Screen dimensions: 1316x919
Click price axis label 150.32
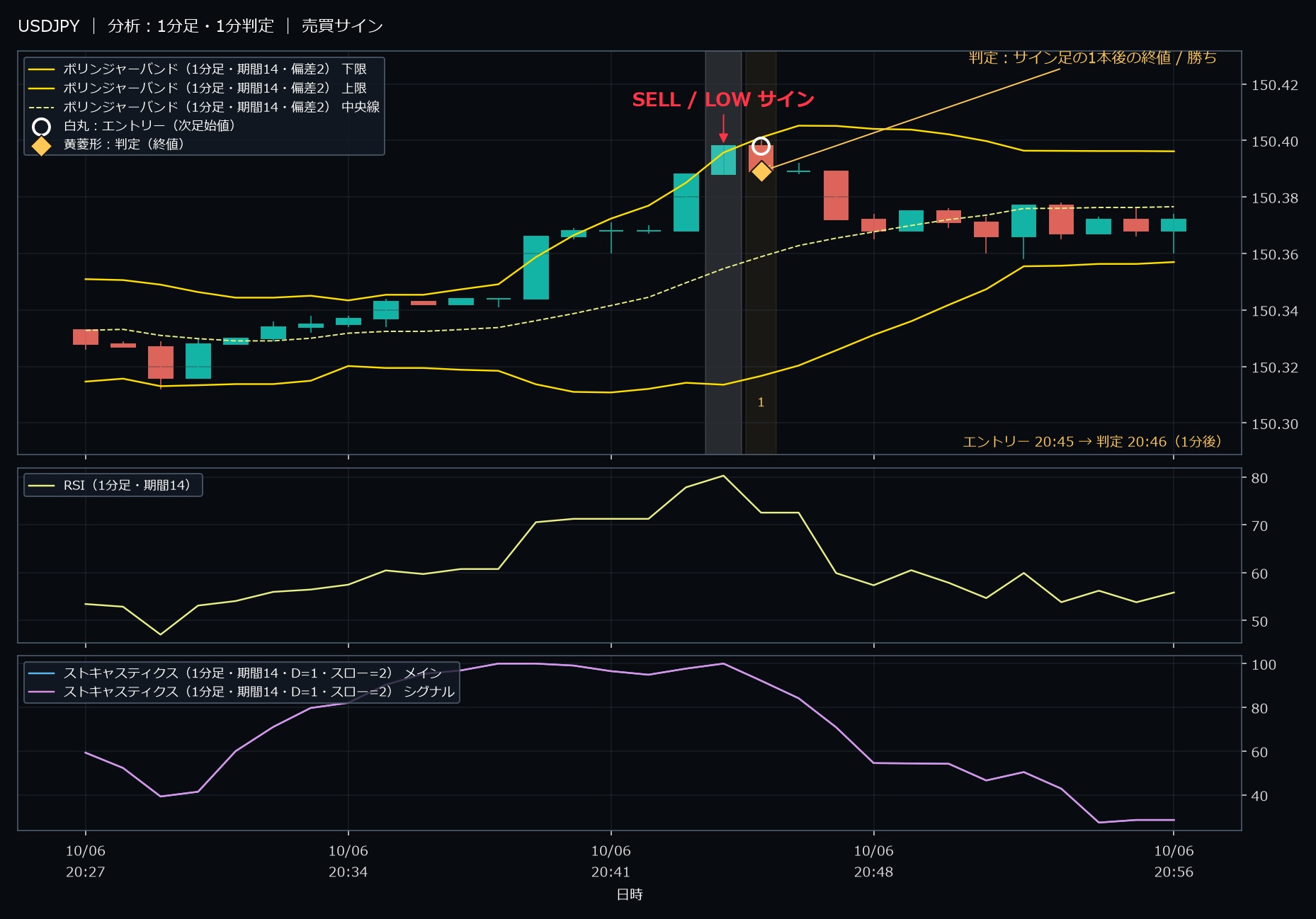tap(1275, 368)
